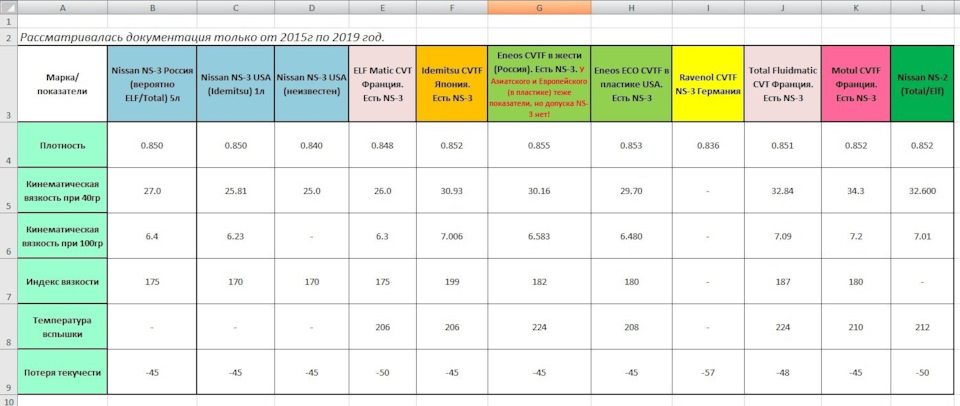Viewport: 960px width, 406px height.
Task: Click the select-all corner box
Action: pos(9,7)
